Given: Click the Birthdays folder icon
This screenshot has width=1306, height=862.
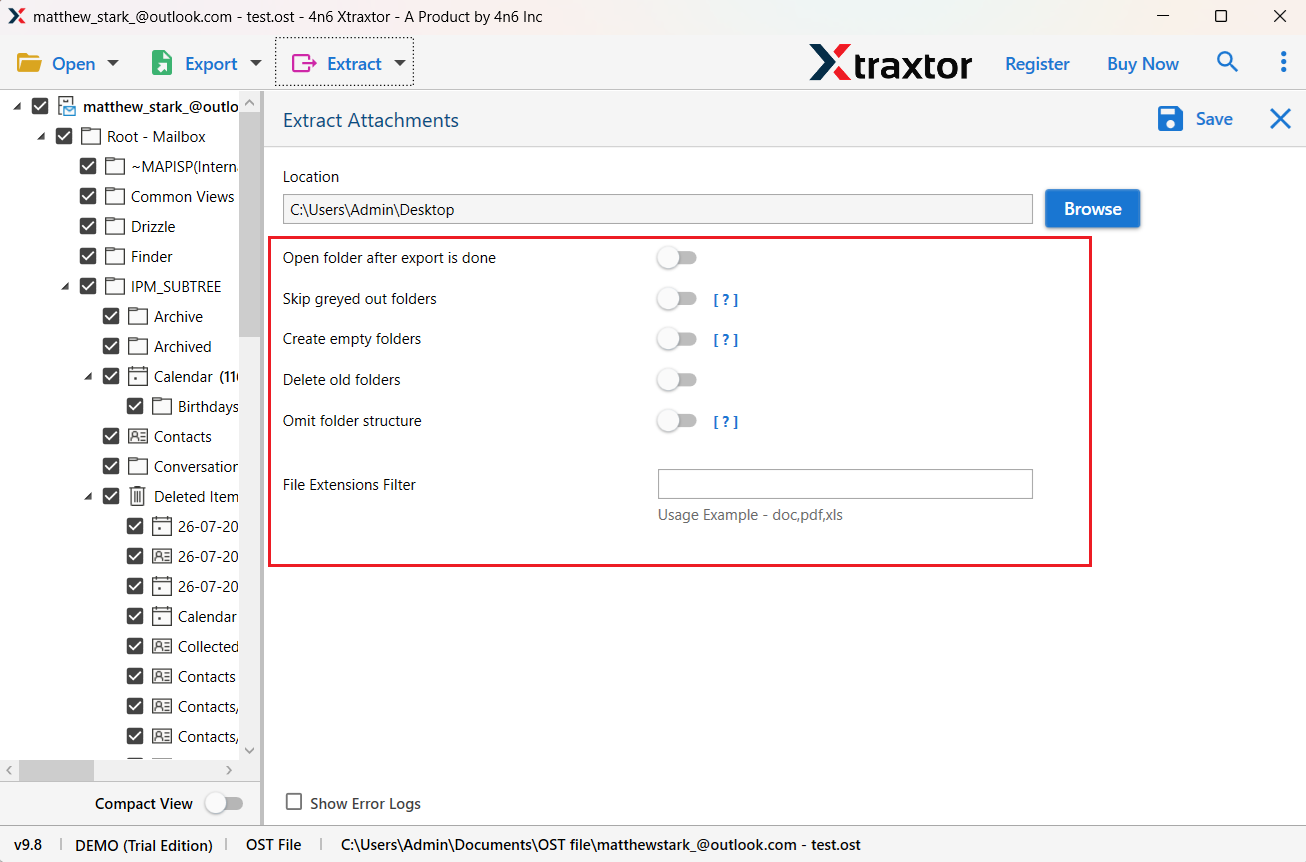Looking at the screenshot, I should point(161,406).
